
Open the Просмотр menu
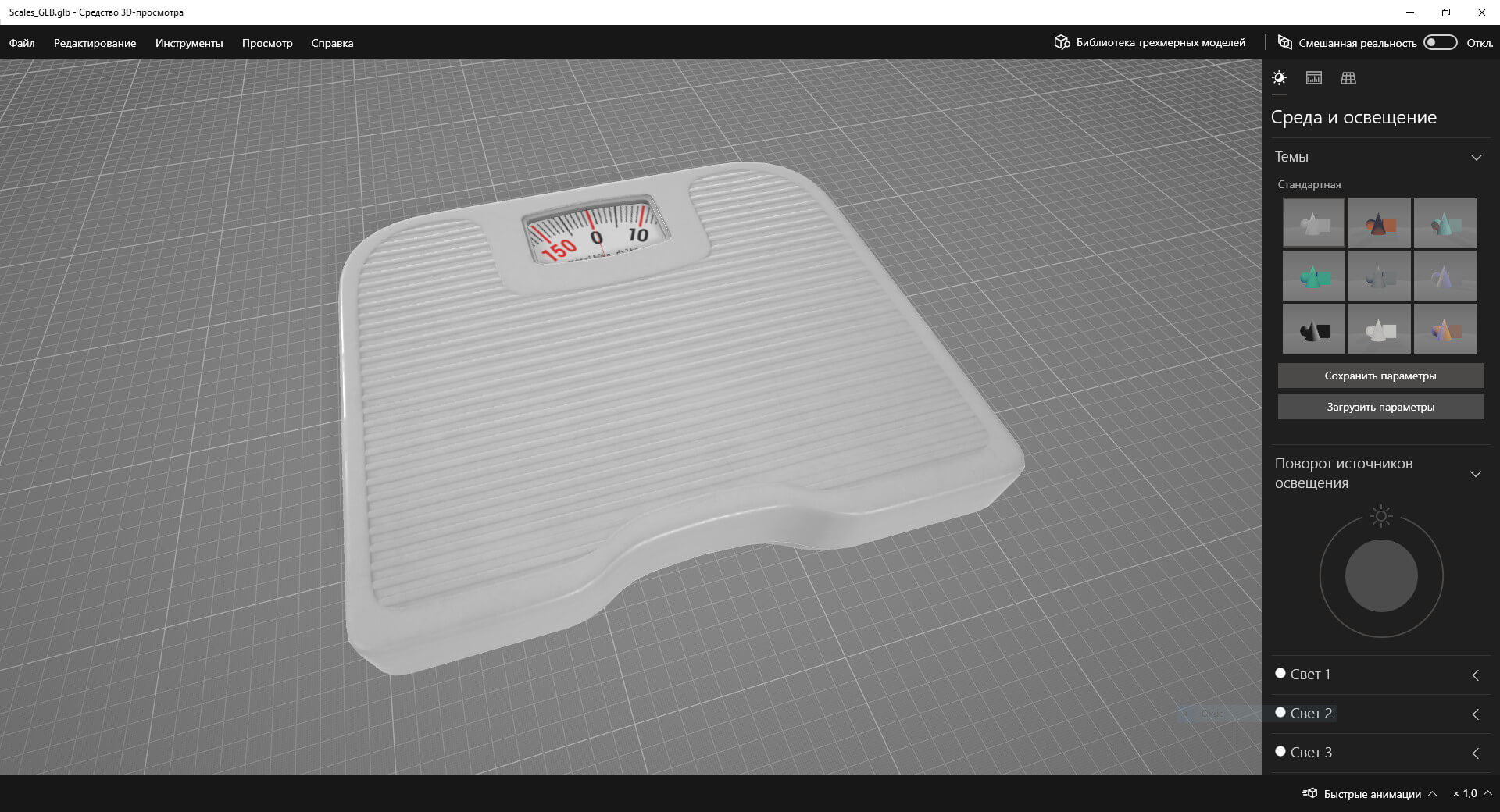266,43
